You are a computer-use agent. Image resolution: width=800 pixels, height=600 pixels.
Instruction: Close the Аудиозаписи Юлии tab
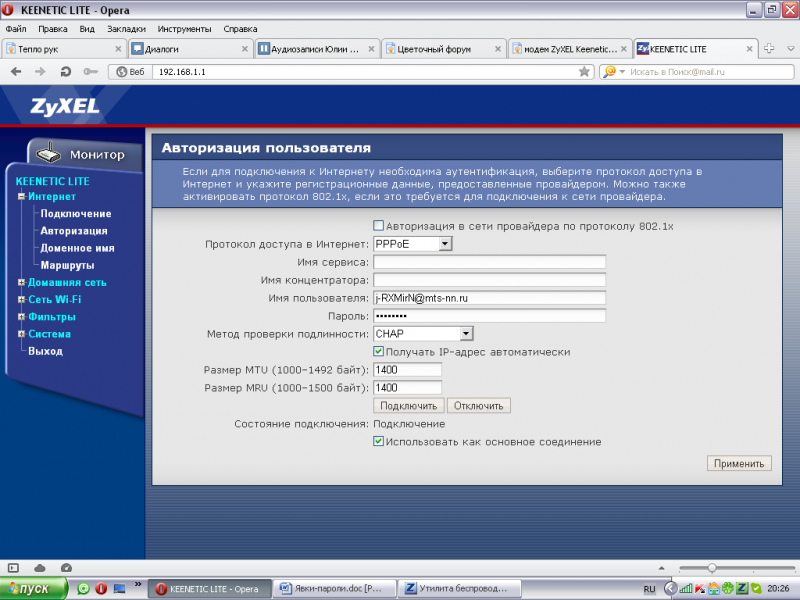[371, 49]
